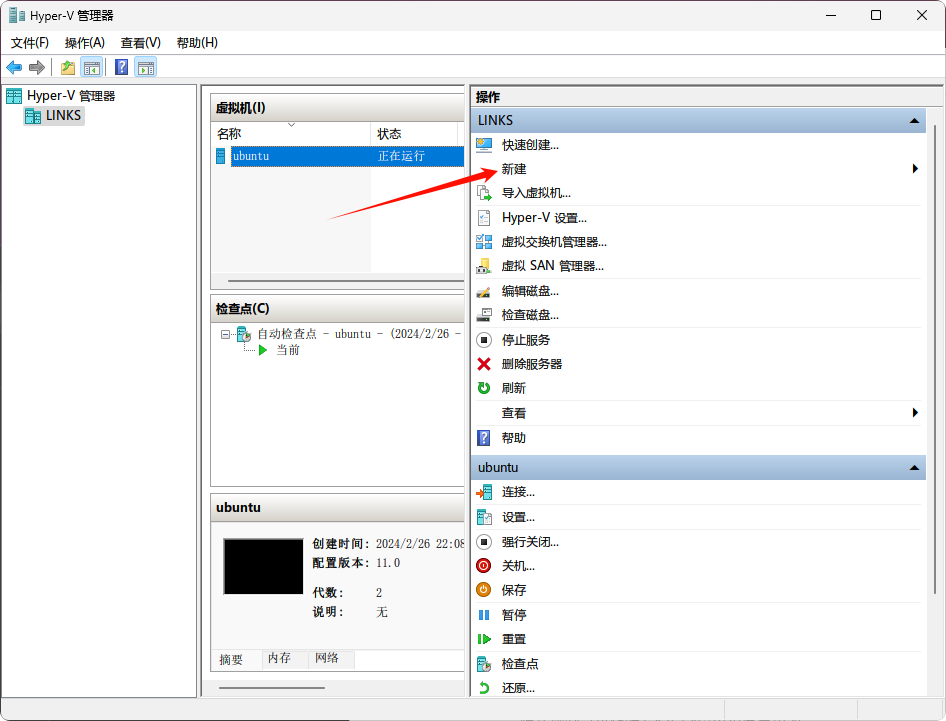Screen dimensions: 946x721
Task: Open the 文件(F) menu
Action: (30, 43)
